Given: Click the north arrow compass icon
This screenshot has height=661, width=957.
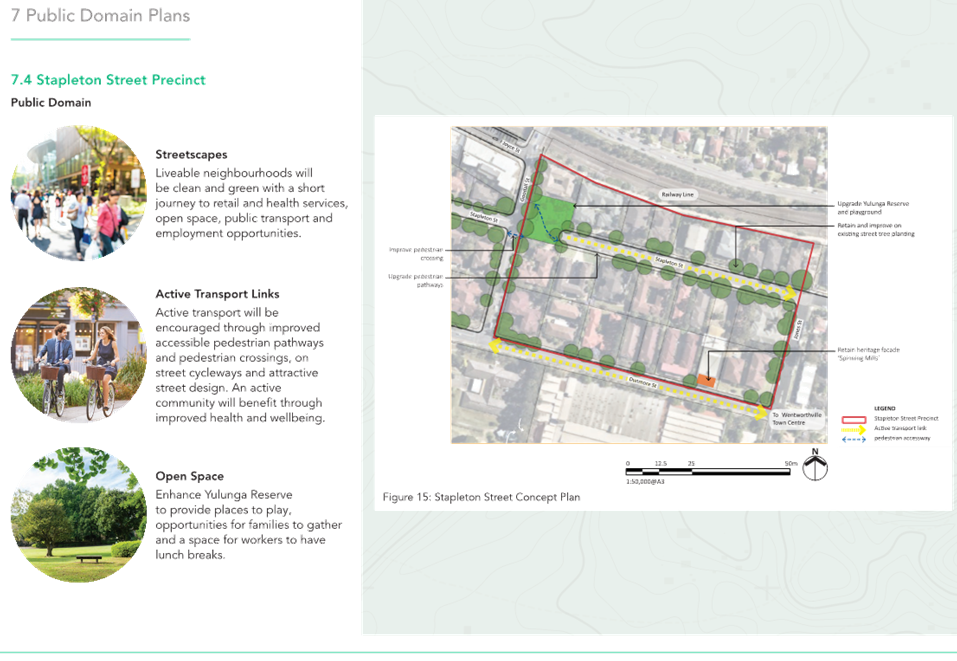Looking at the screenshot, I should pos(815,467).
